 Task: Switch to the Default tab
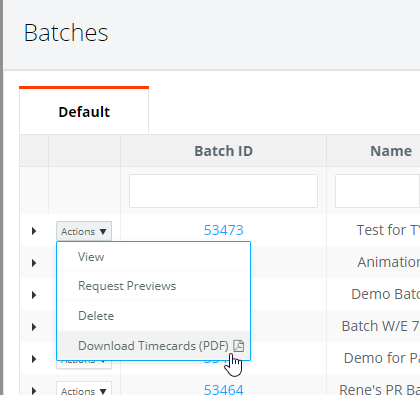click(x=84, y=112)
